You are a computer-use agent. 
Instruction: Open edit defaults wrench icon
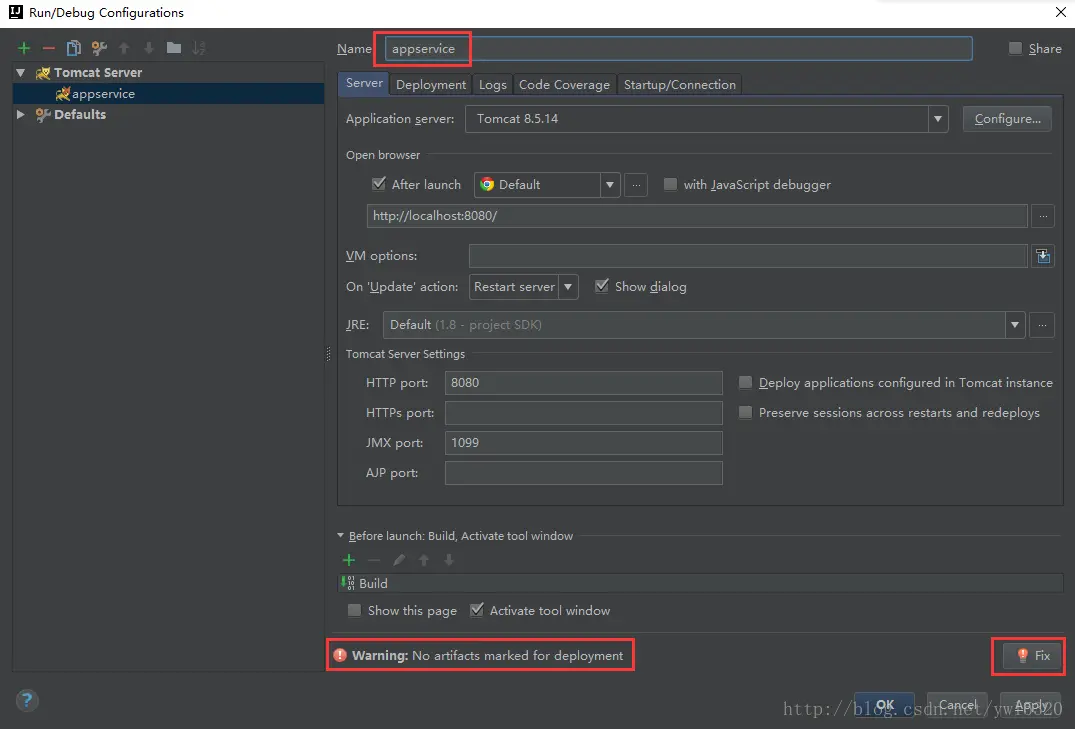[x=99, y=48]
